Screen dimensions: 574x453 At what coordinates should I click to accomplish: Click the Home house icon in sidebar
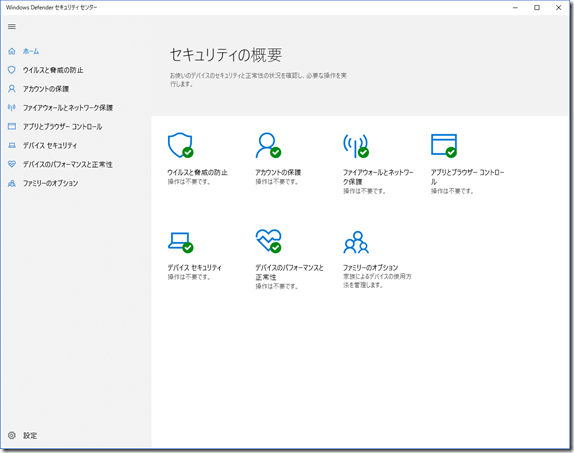point(12,51)
